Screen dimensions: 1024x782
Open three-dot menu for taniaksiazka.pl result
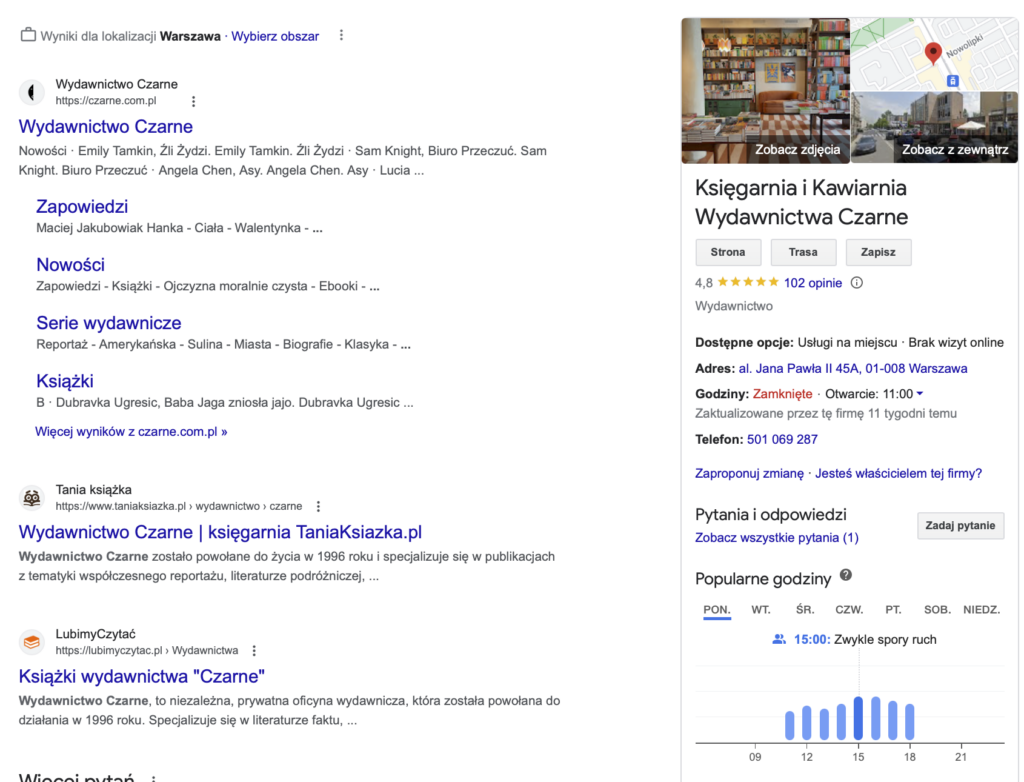coord(319,507)
